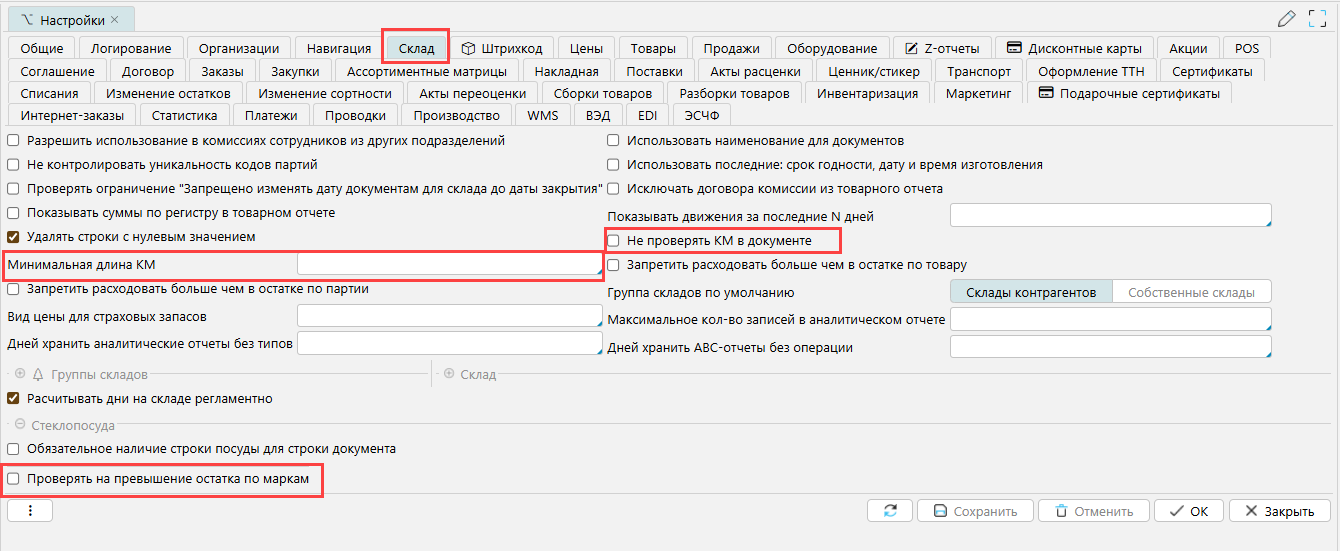The height and width of the screenshot is (551, 1340).
Task: Click the Минимальная длина КМ input field
Action: click(448, 264)
